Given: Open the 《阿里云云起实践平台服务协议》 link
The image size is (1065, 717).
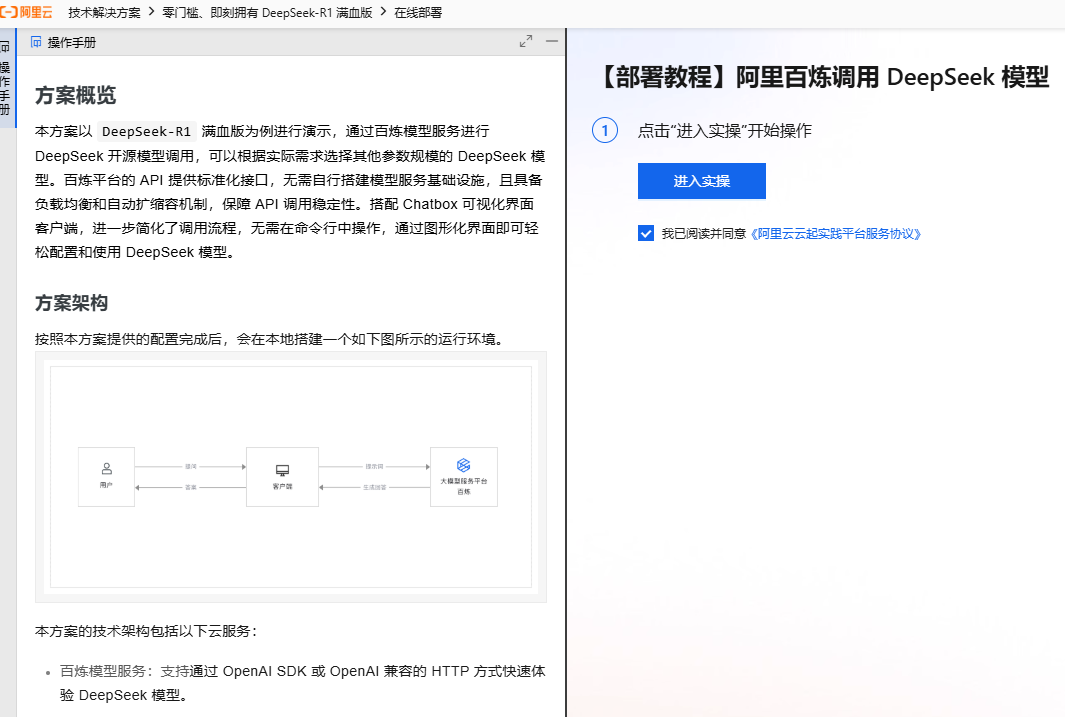Looking at the screenshot, I should point(835,234).
